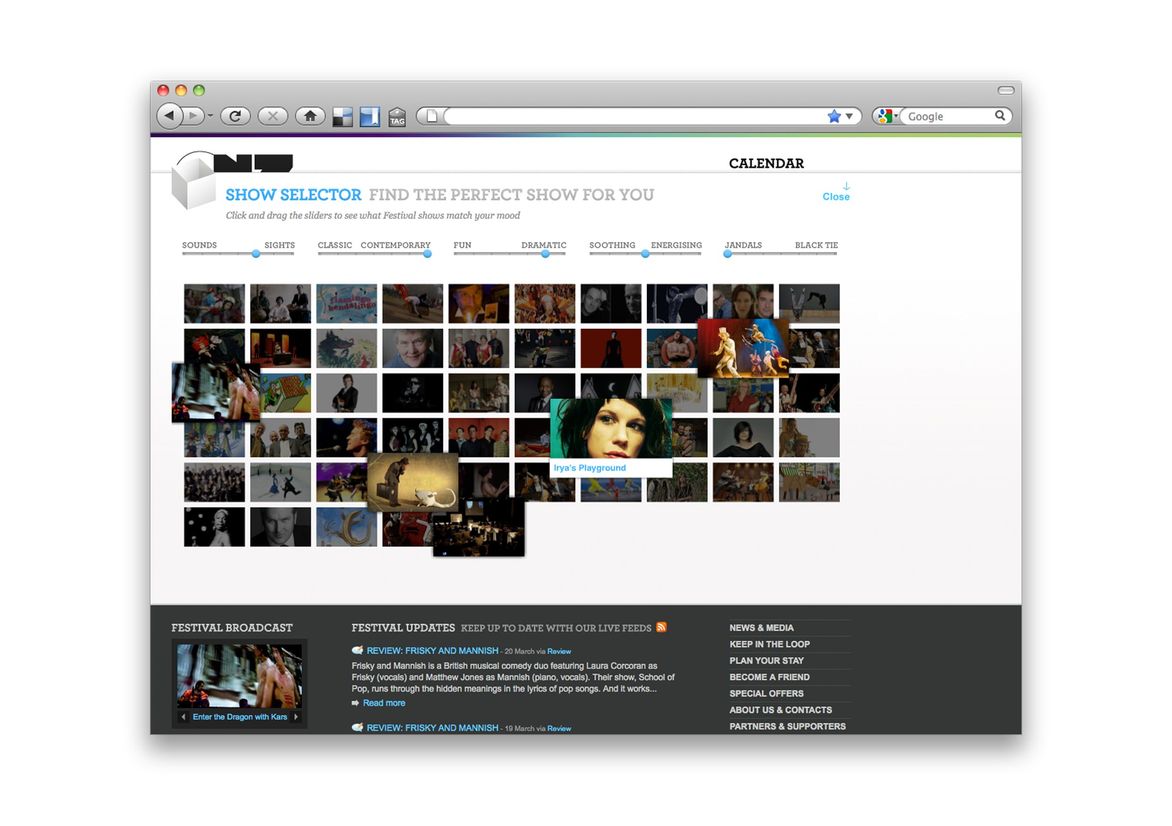Open the bookmark dropdown arrow in address bar
The width and height of the screenshot is (1172, 826).
[x=849, y=117]
